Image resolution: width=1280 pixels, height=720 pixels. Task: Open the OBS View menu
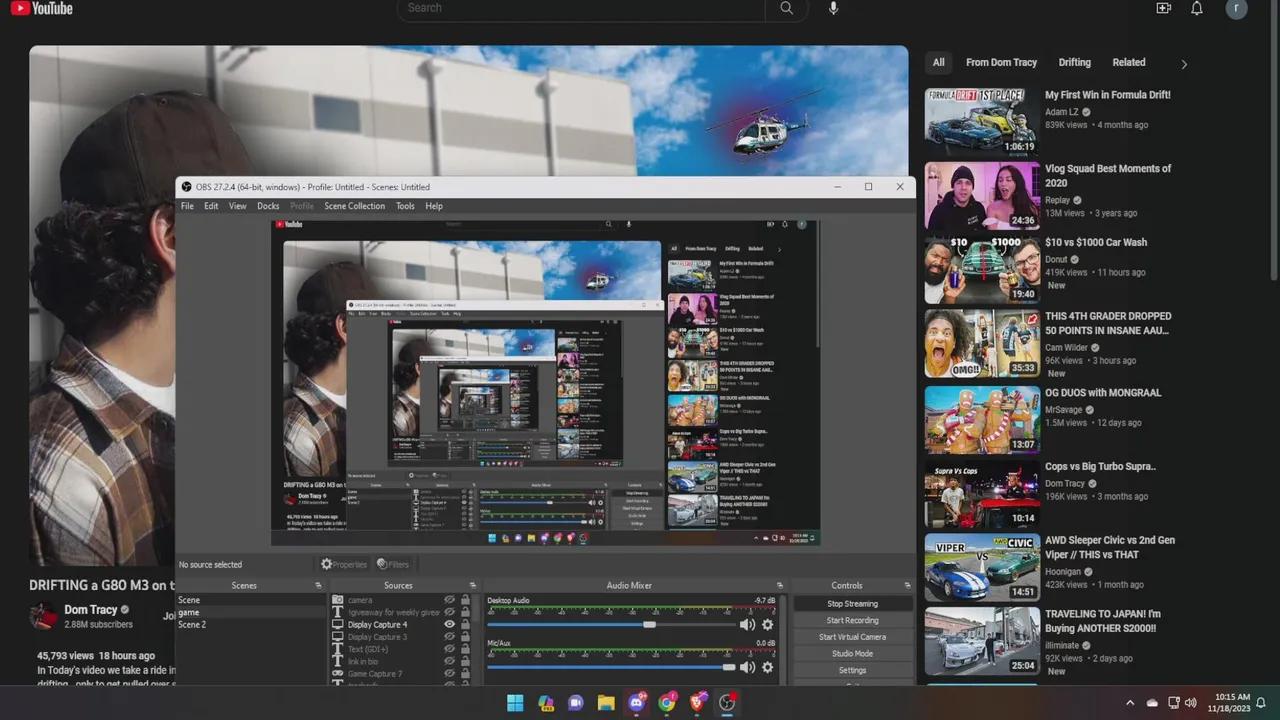(237, 206)
